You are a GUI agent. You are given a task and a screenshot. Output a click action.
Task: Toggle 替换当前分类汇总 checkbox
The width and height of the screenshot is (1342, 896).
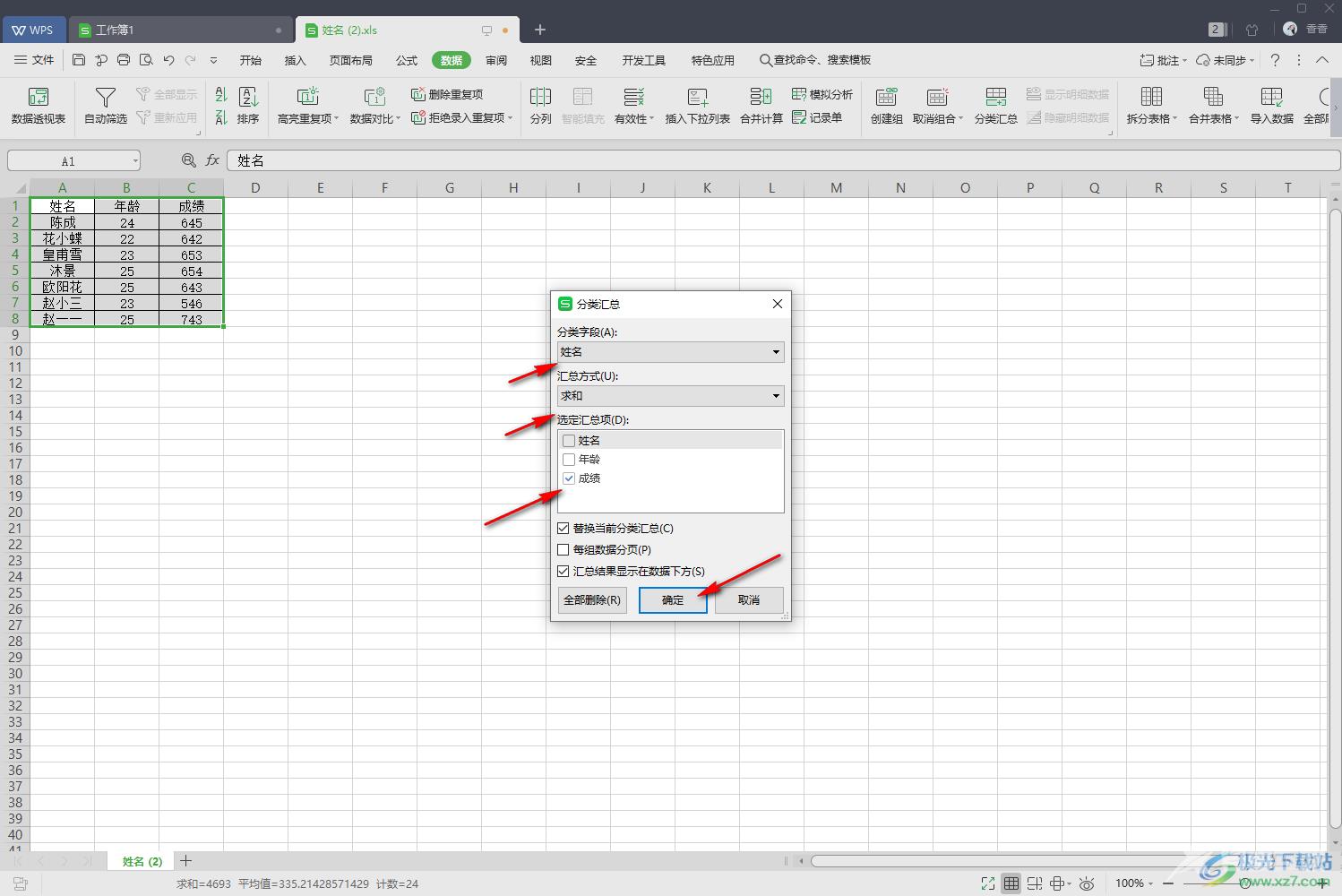tap(563, 529)
